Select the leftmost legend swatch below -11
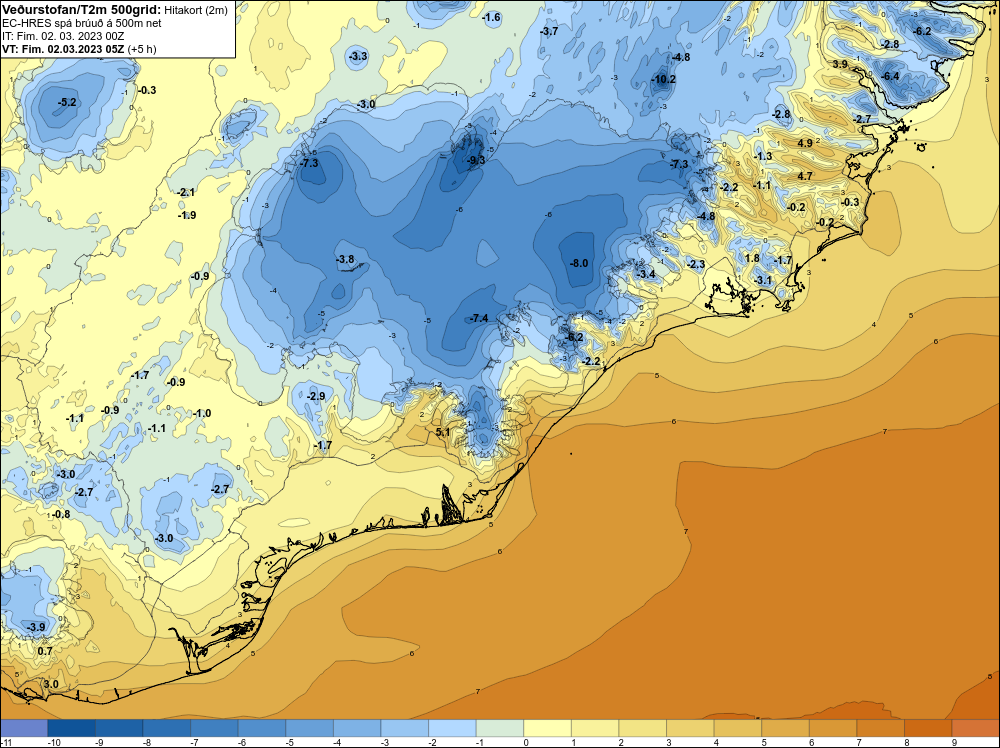This screenshot has height=748, width=1000. click(x=24, y=728)
